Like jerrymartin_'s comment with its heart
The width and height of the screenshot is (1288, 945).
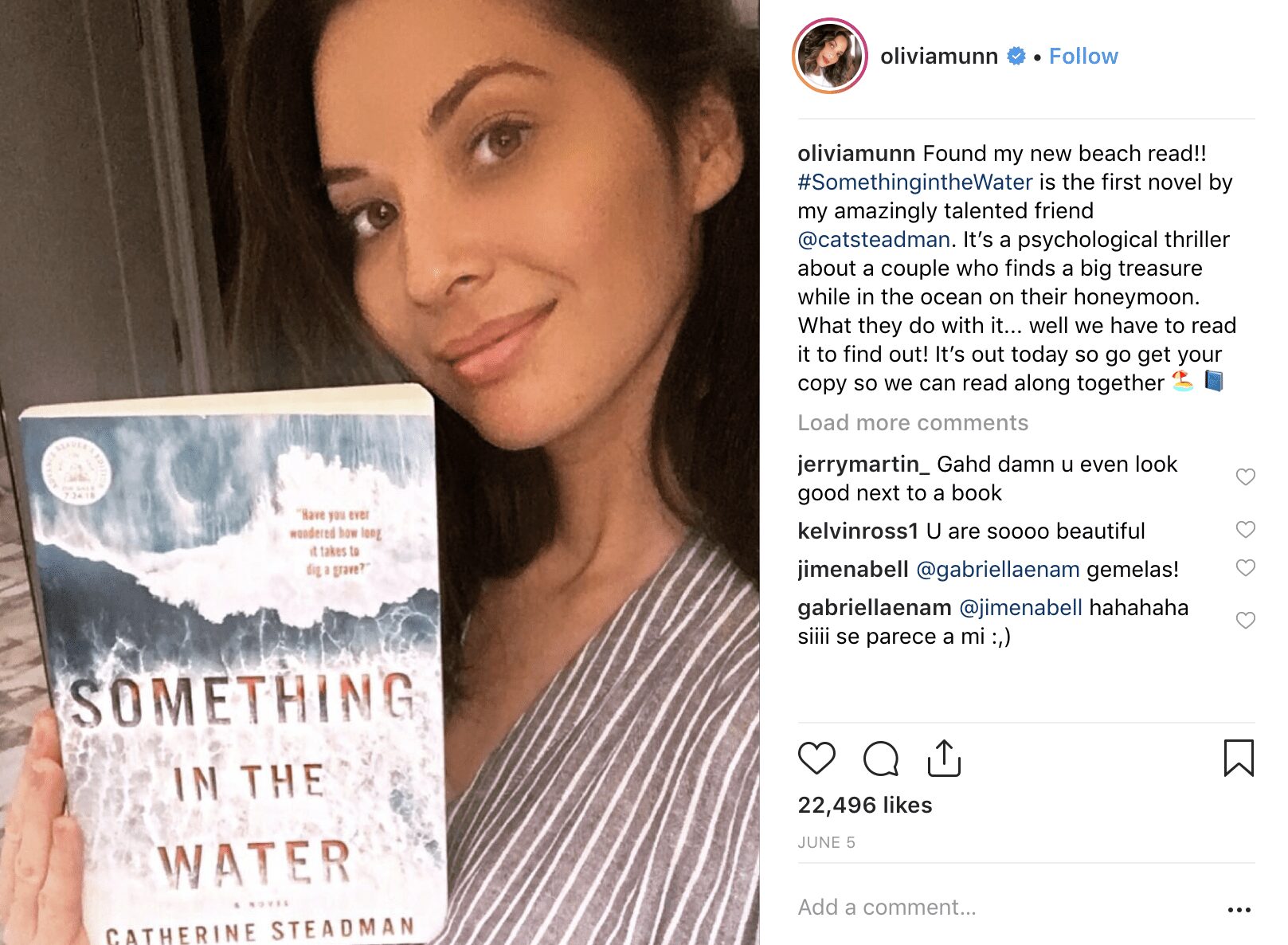pyautogui.click(x=1245, y=476)
